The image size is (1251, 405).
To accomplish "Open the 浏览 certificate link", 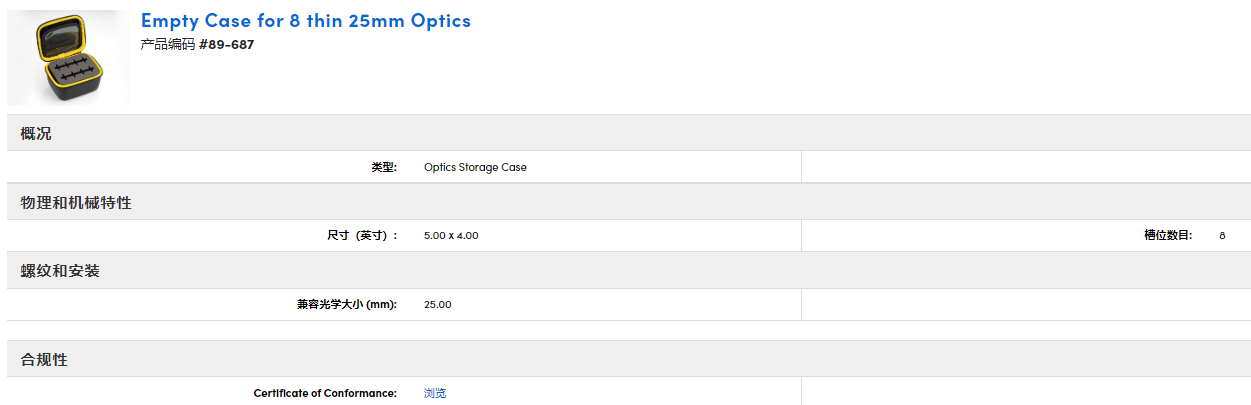I will pos(435,393).
